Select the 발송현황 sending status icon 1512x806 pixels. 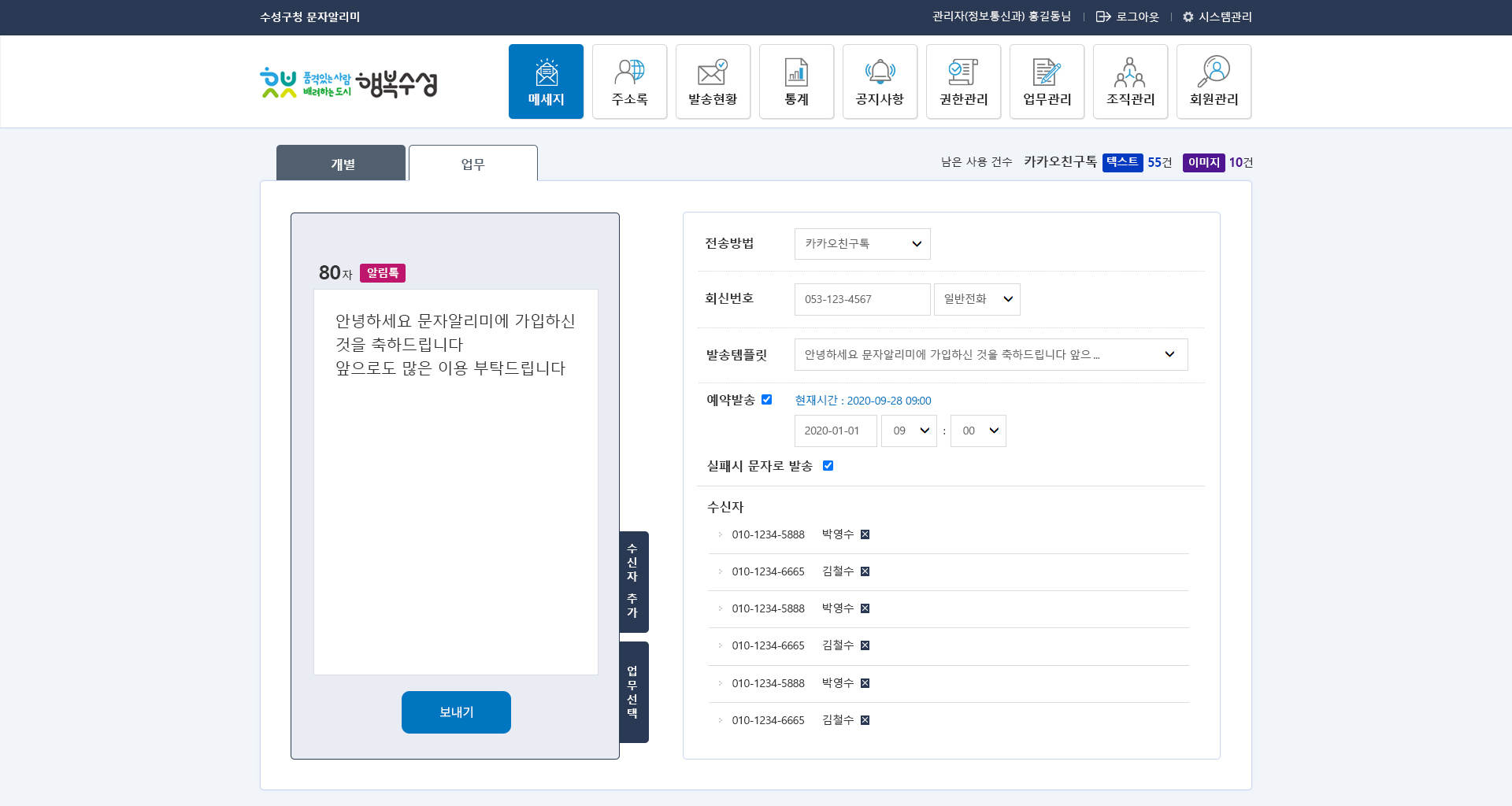713,81
